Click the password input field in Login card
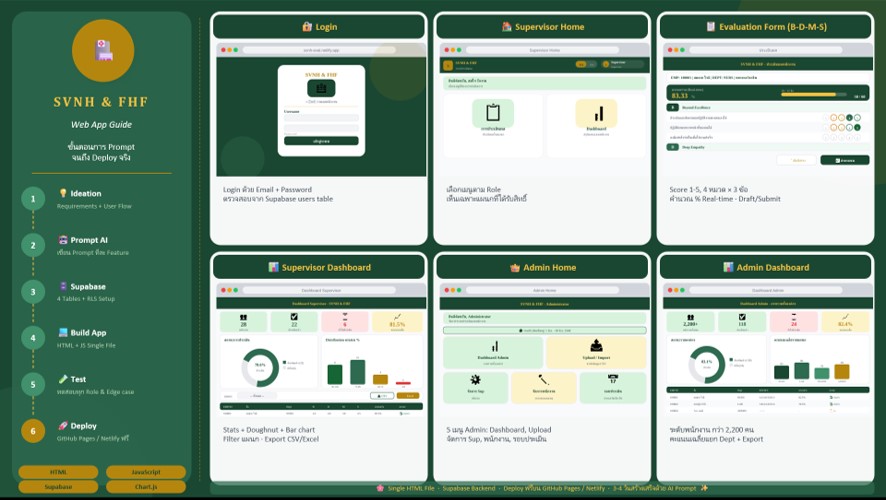 point(321,129)
